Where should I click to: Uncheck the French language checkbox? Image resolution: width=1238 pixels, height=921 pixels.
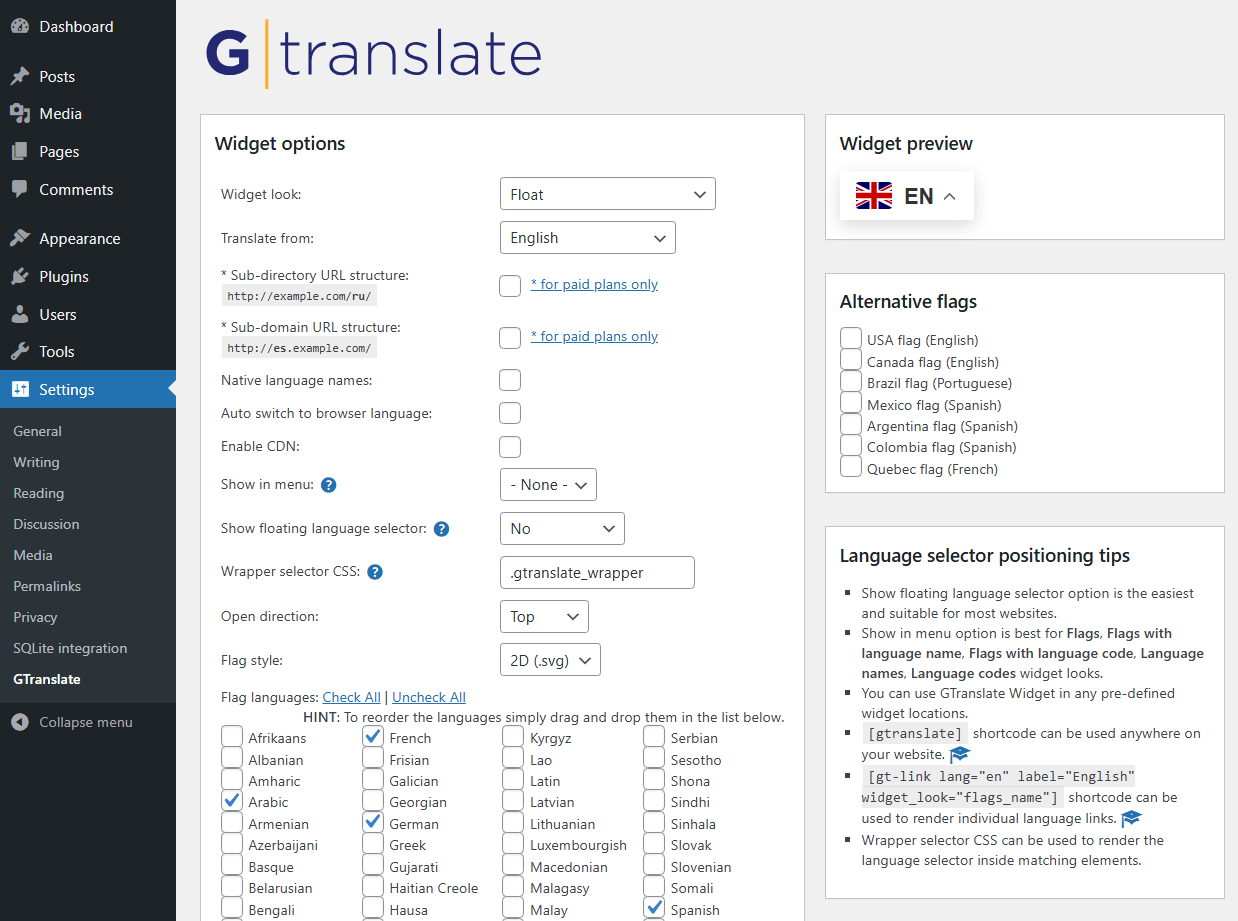click(x=373, y=737)
